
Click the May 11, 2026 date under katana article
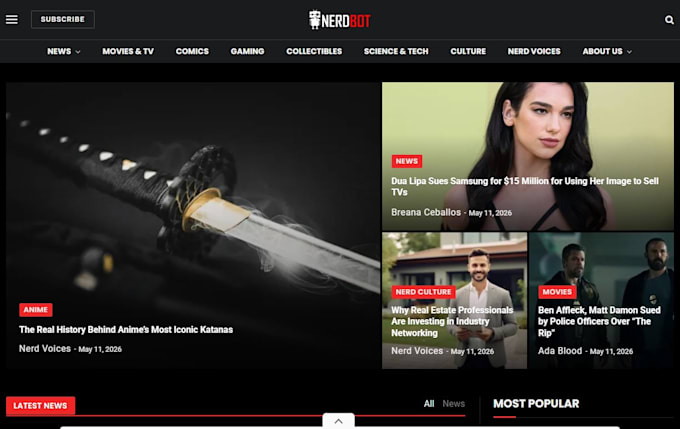coord(100,349)
